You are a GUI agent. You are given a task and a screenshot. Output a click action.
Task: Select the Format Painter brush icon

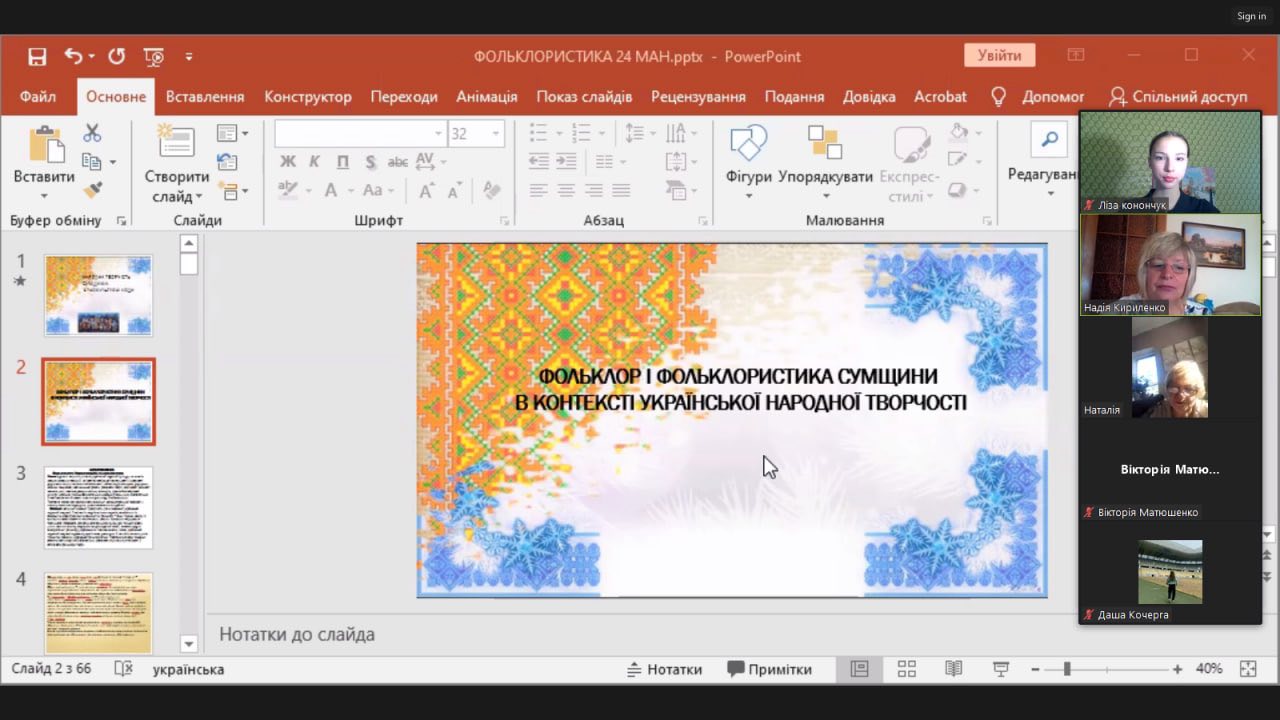coord(92,189)
